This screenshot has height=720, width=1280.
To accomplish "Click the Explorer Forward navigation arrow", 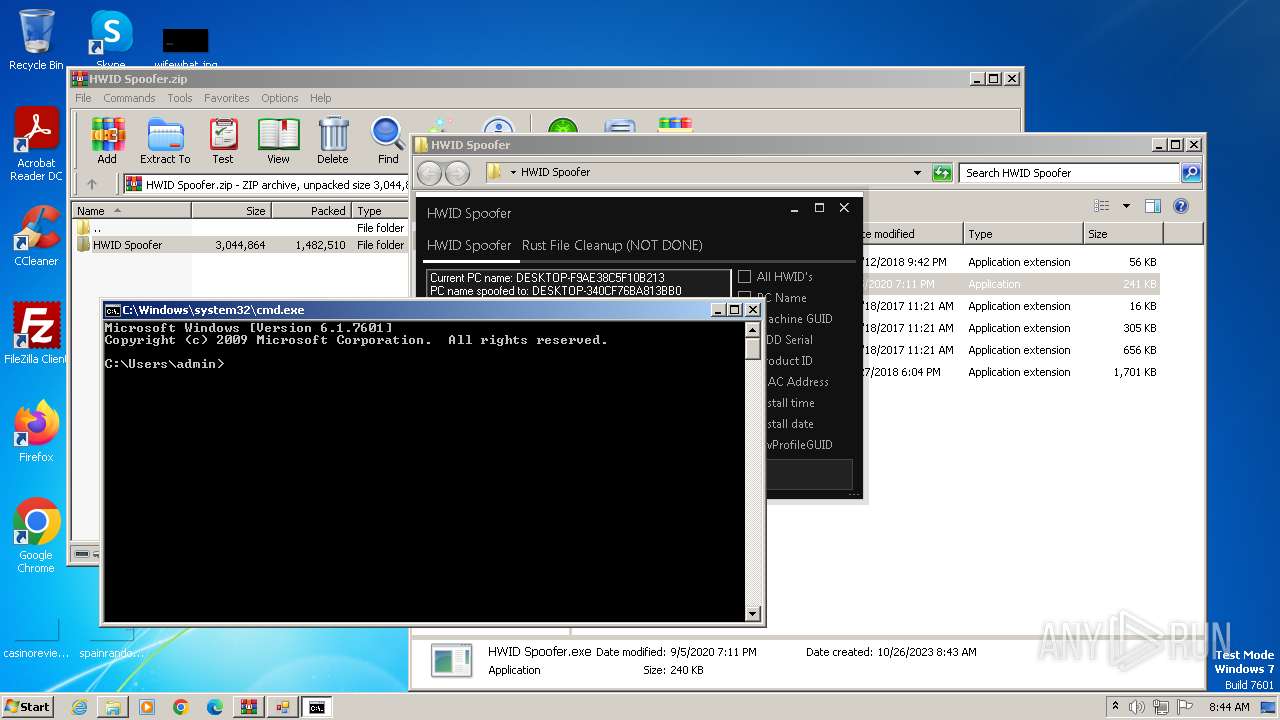I will (x=457, y=173).
